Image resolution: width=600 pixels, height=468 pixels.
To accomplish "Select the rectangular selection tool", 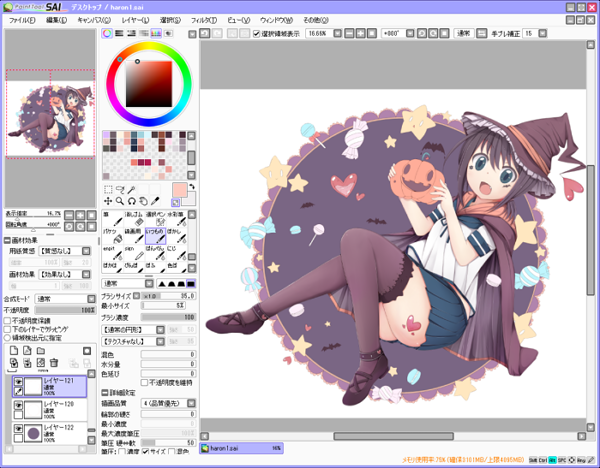I will (108, 189).
